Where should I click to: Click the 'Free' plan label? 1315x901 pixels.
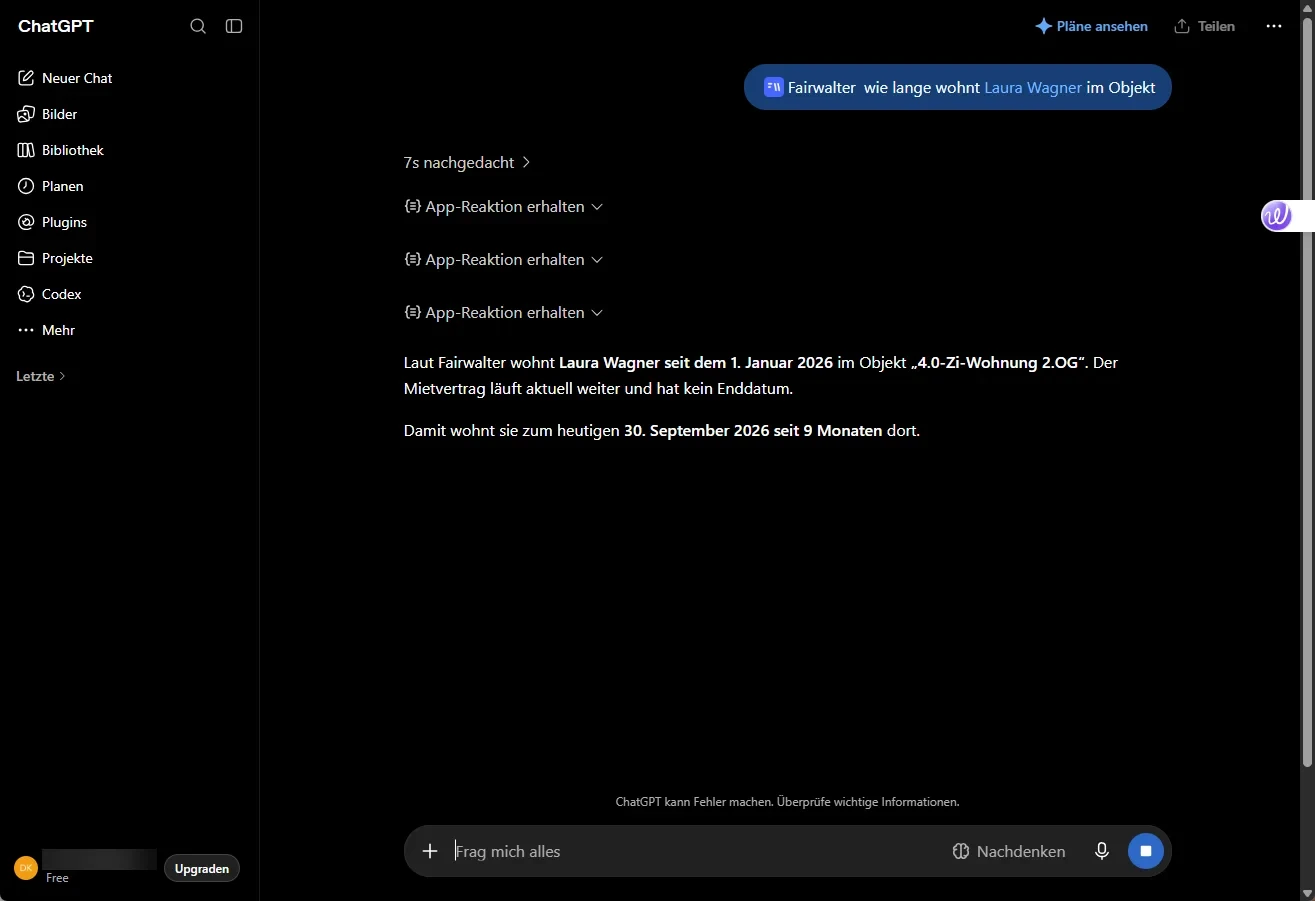[57, 878]
